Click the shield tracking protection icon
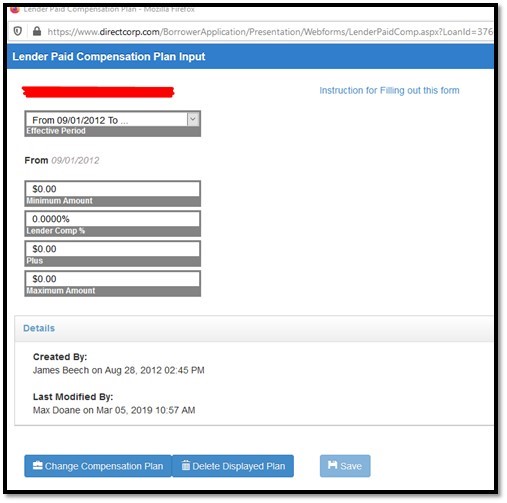This screenshot has width=507, height=503. (18, 31)
